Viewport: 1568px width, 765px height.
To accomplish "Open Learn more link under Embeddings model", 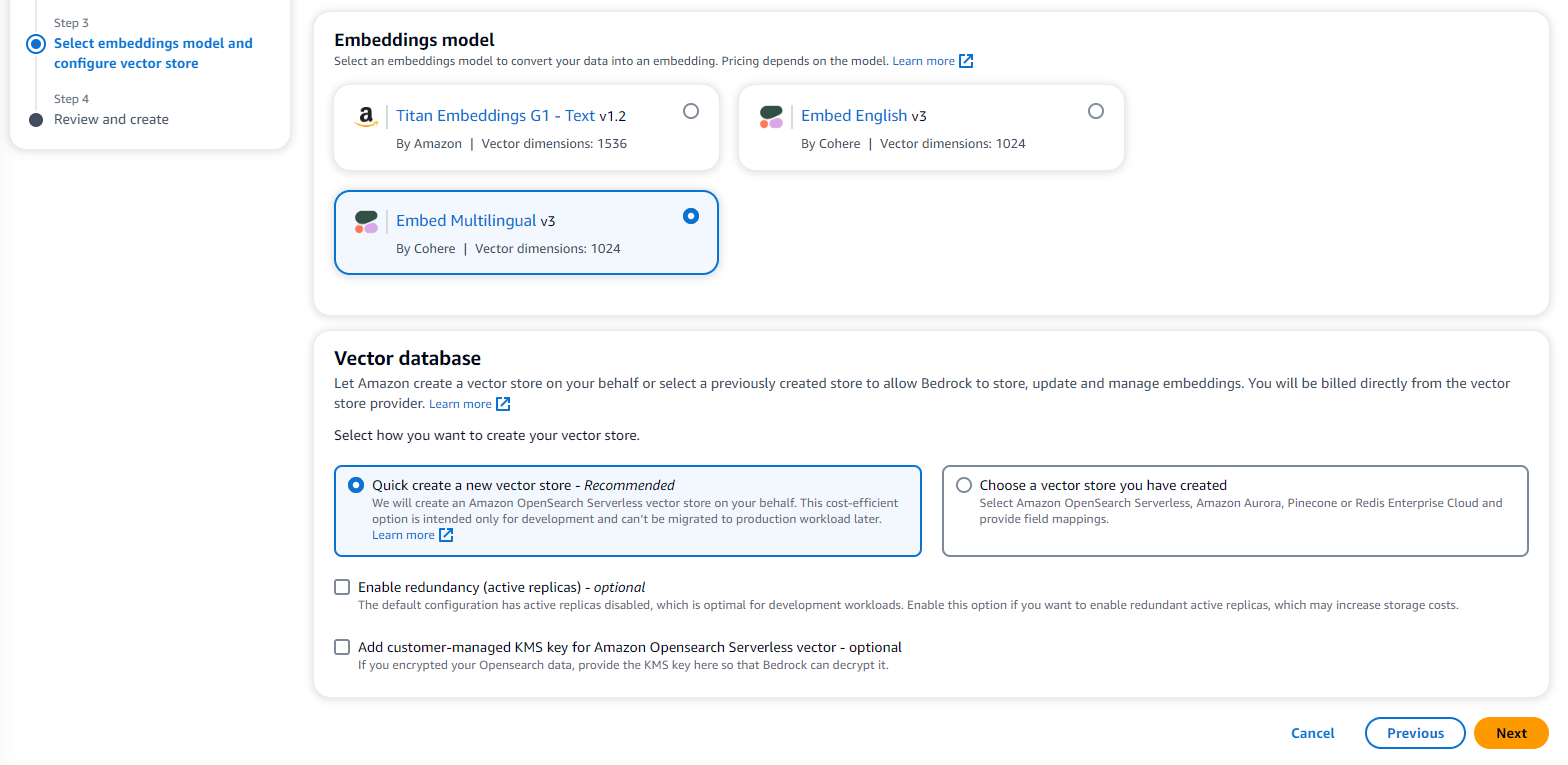I will (923, 61).
